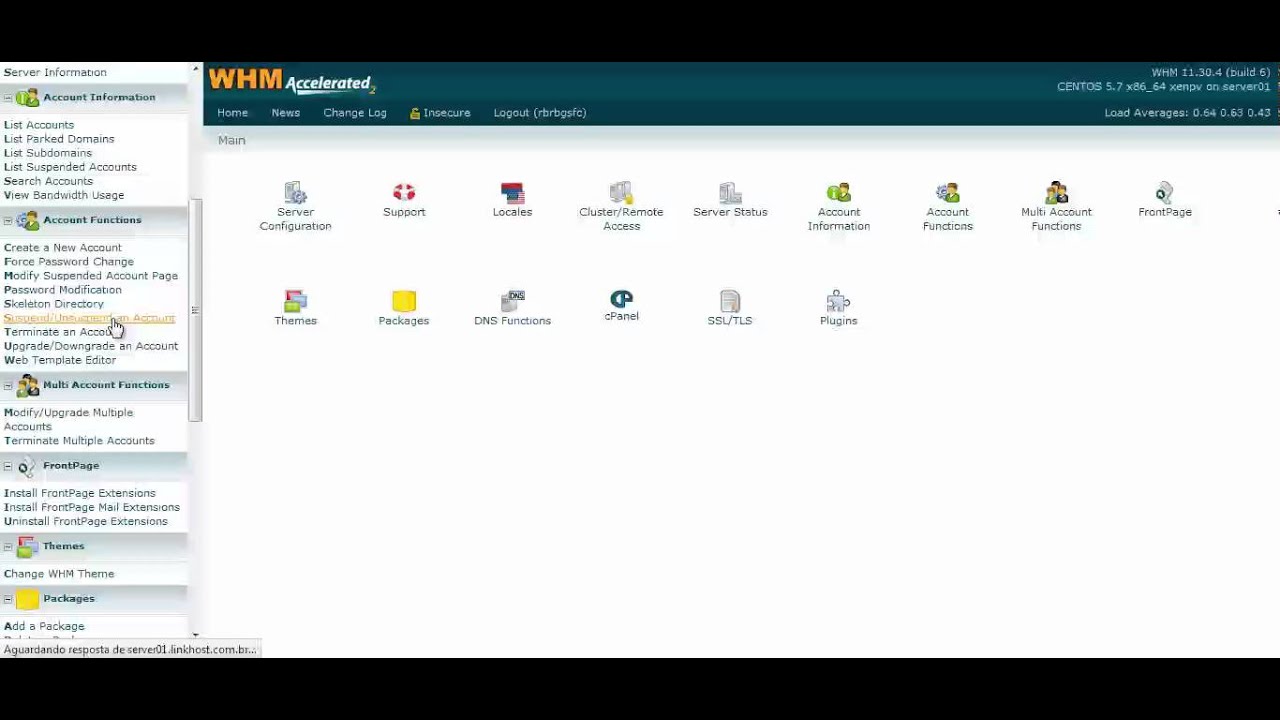
Task: Open the Account Information icon in main panel
Action: click(x=839, y=193)
